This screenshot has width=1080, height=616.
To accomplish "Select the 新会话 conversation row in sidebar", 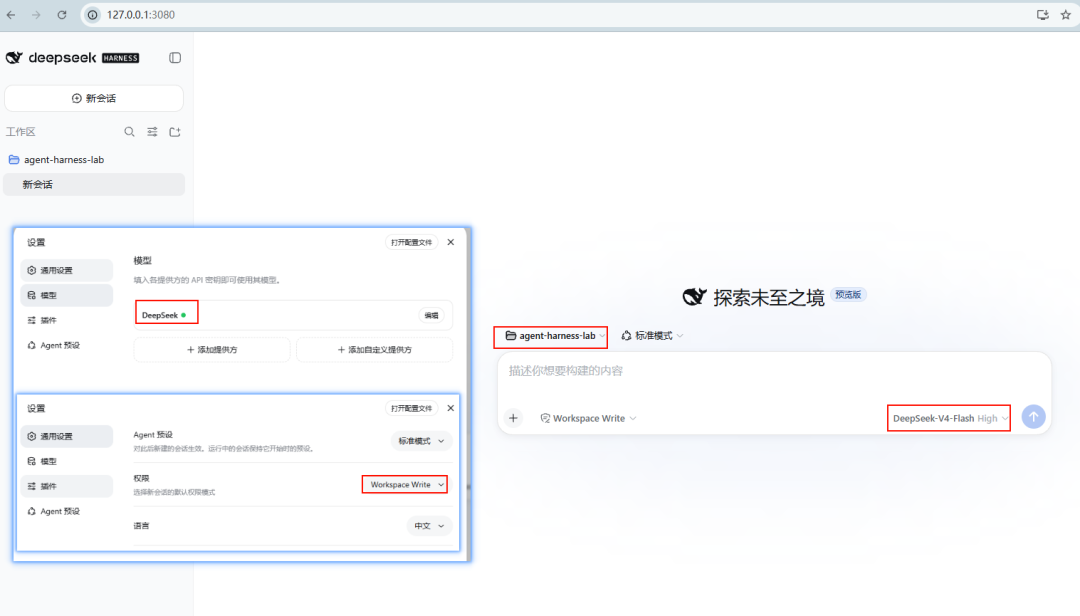I will (94, 185).
